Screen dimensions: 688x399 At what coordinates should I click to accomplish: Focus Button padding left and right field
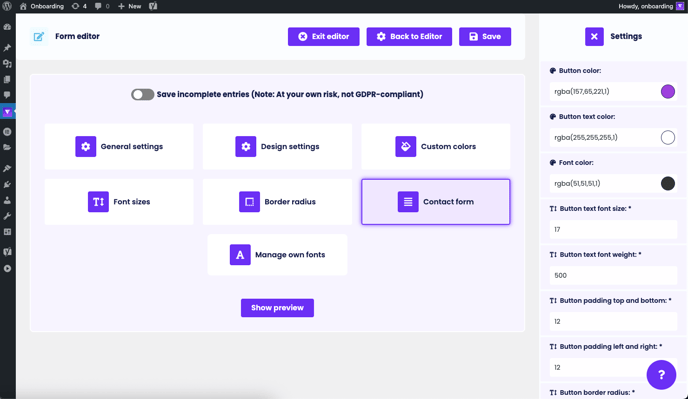pos(613,367)
